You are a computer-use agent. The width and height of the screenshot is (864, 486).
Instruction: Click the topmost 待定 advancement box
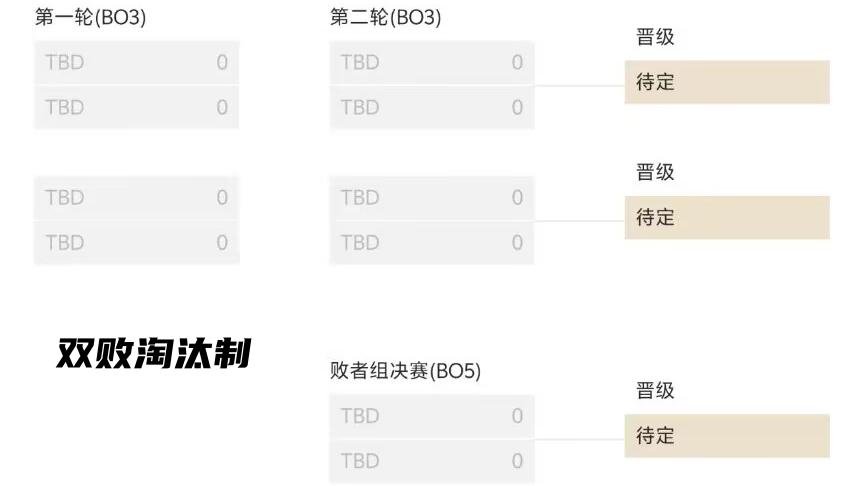click(727, 82)
